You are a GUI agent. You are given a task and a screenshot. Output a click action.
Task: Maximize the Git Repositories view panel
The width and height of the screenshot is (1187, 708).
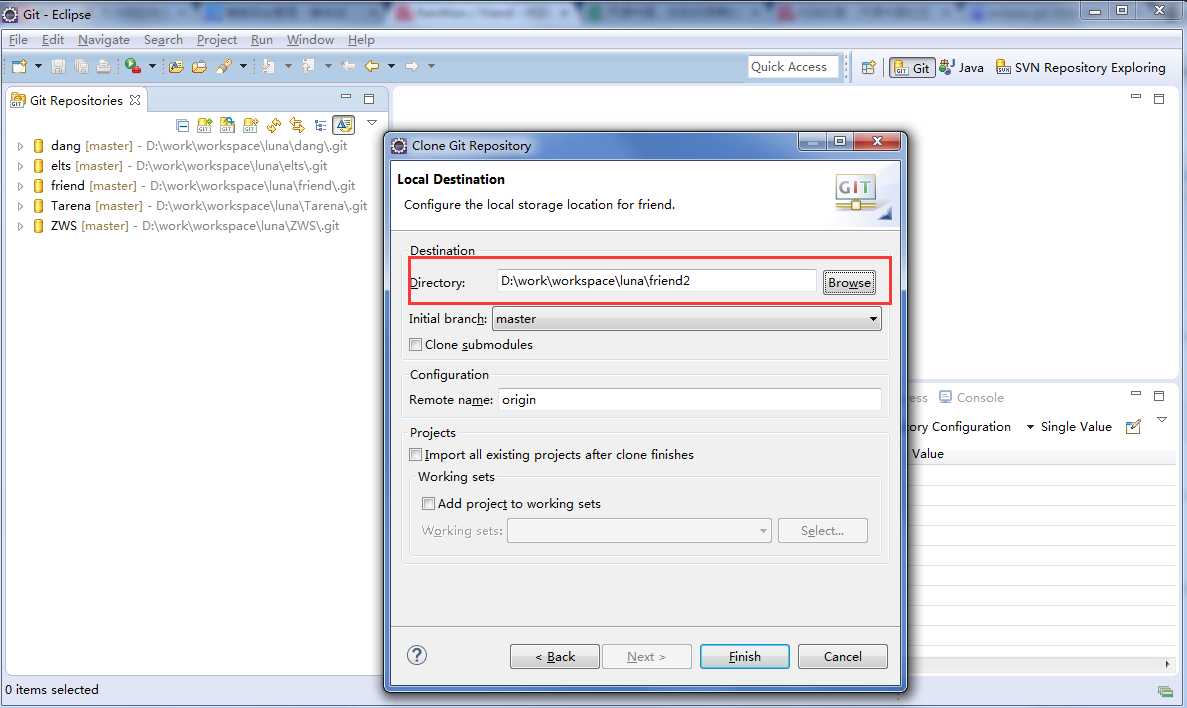pos(369,98)
